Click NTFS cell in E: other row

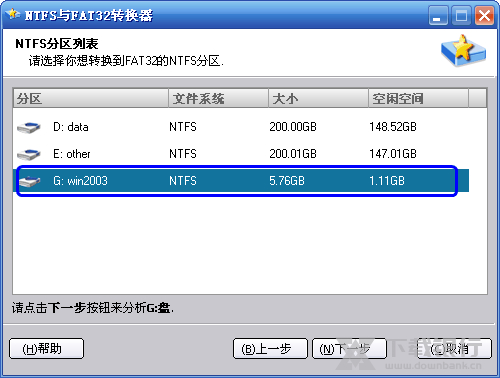[183, 154]
